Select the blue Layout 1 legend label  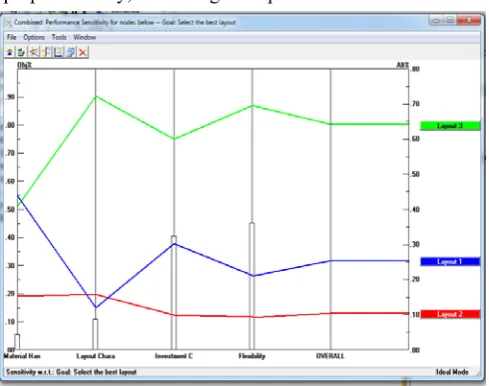point(450,262)
